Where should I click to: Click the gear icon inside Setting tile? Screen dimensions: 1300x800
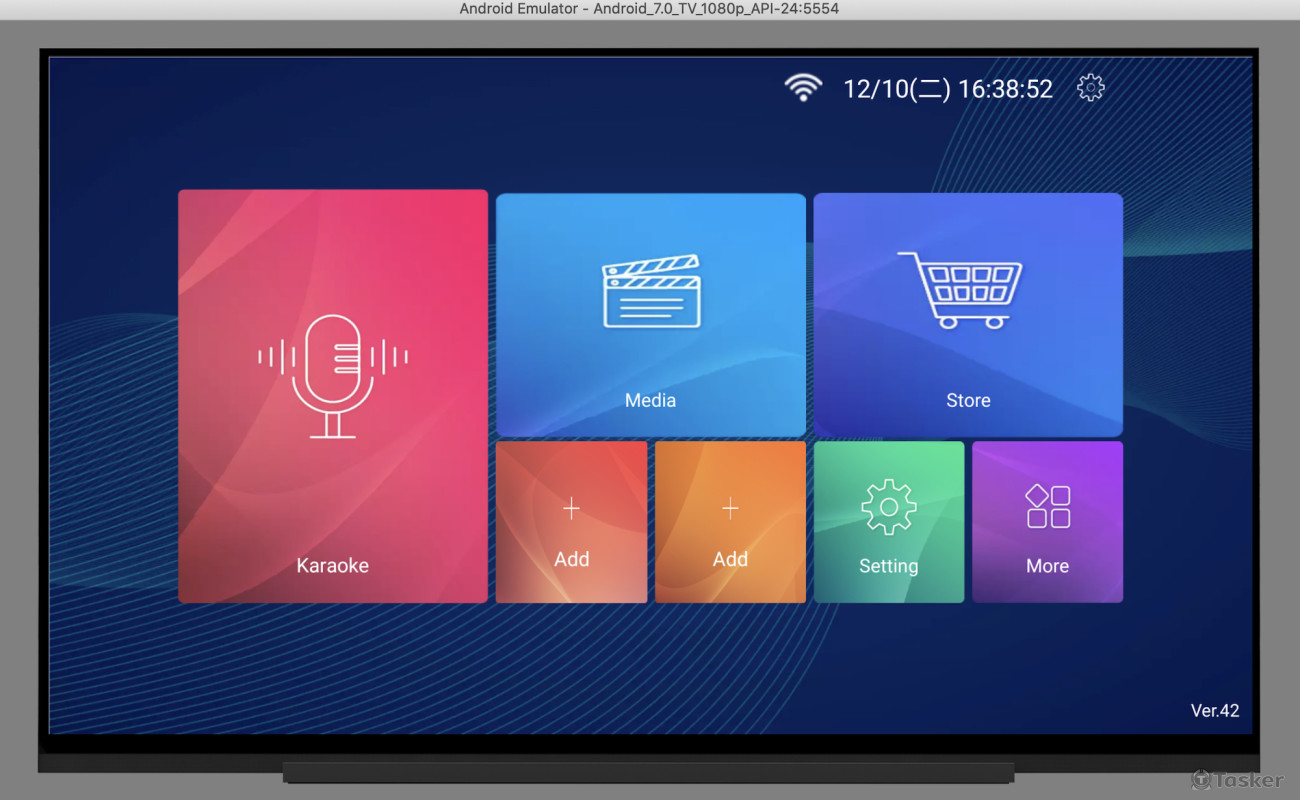(x=888, y=505)
